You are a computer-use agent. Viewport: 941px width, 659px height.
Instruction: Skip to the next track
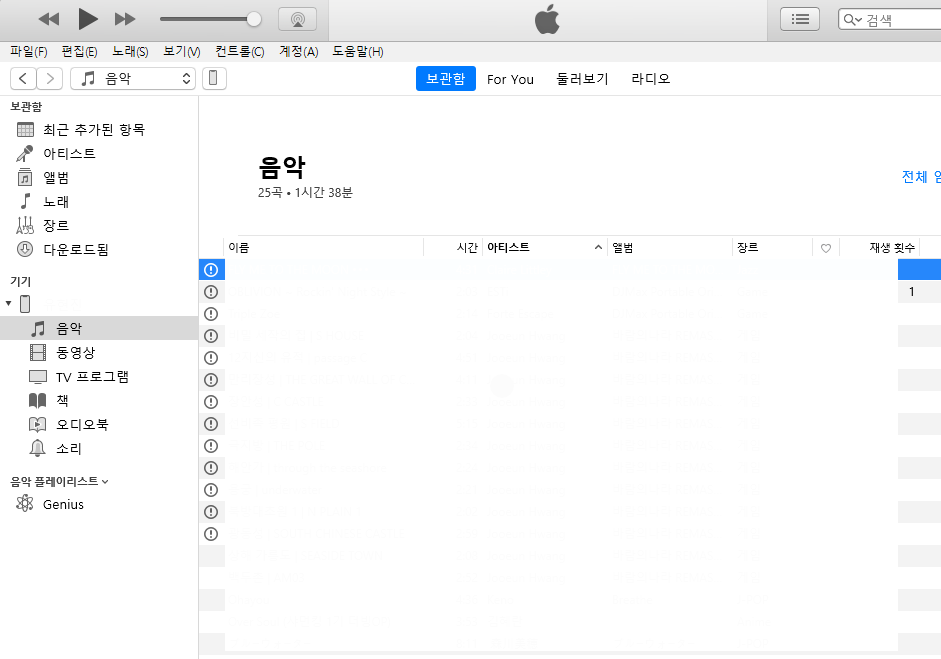click(125, 19)
